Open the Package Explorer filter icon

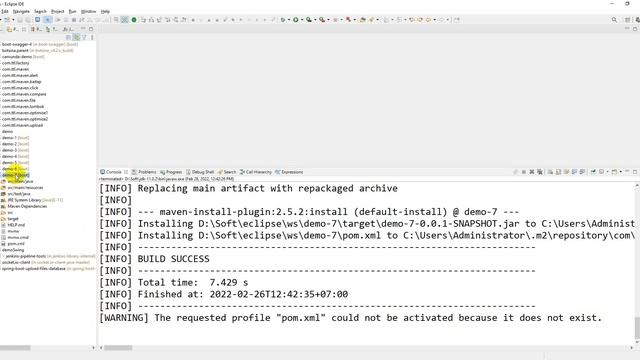pyautogui.click(x=84, y=37)
